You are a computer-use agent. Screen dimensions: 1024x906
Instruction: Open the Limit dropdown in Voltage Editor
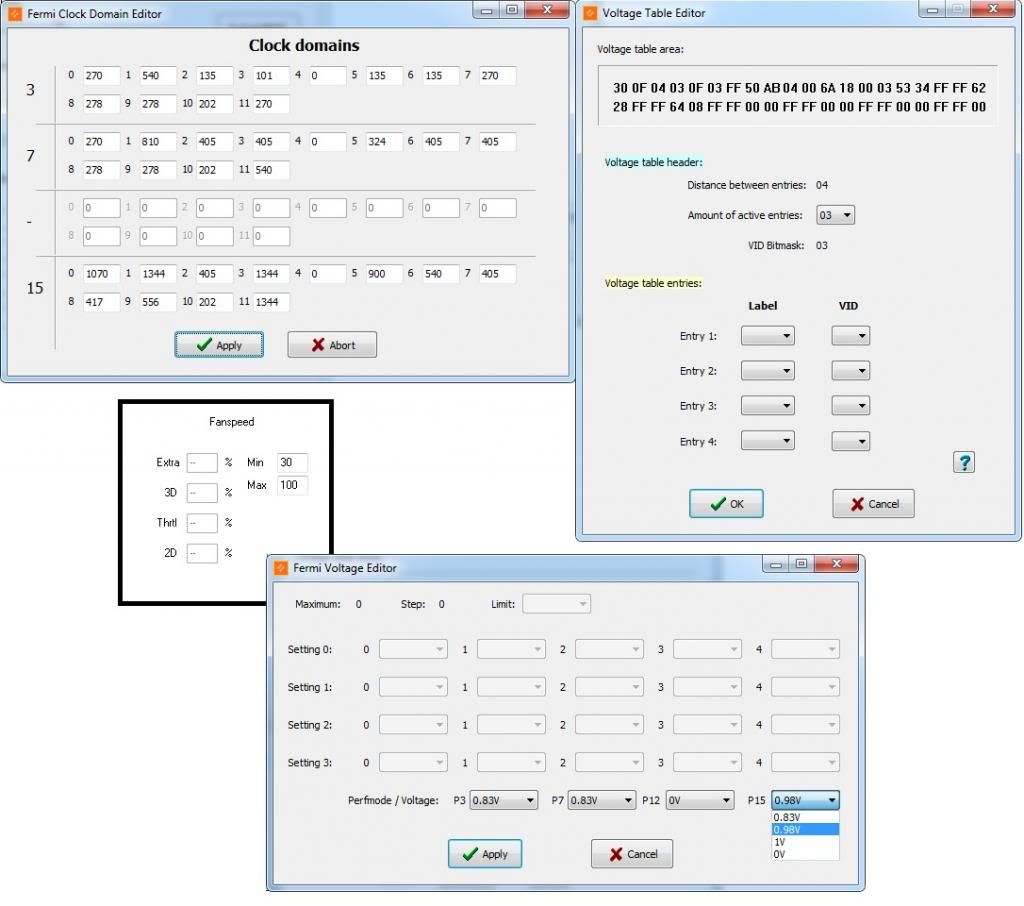(x=556, y=604)
